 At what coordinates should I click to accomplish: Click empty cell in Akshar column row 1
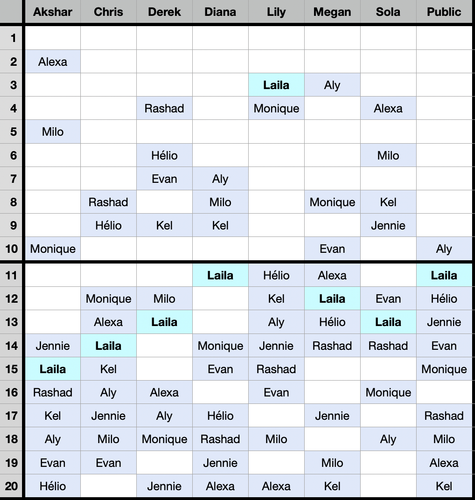click(53, 38)
